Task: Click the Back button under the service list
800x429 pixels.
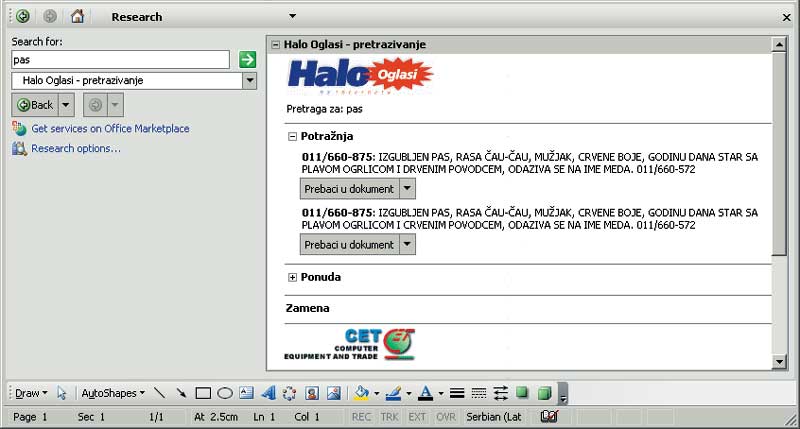Action: (x=35, y=105)
